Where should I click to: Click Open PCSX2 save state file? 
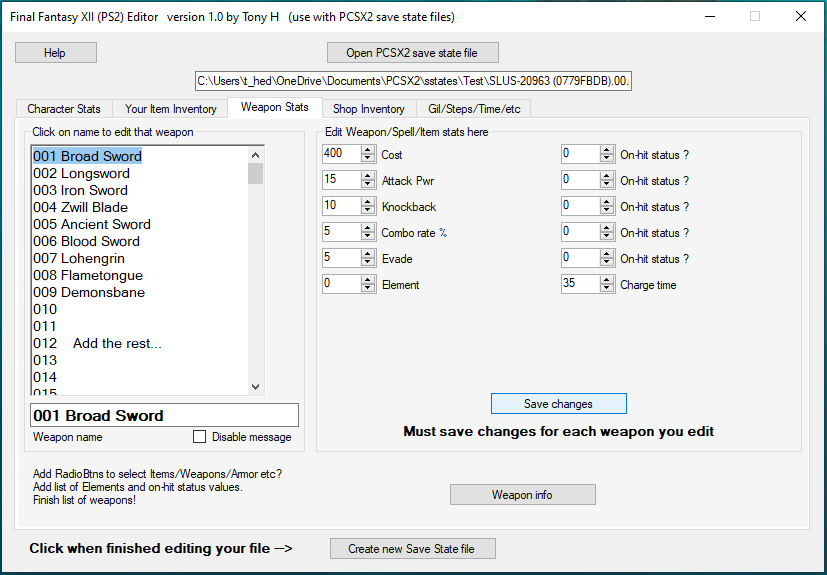point(412,53)
